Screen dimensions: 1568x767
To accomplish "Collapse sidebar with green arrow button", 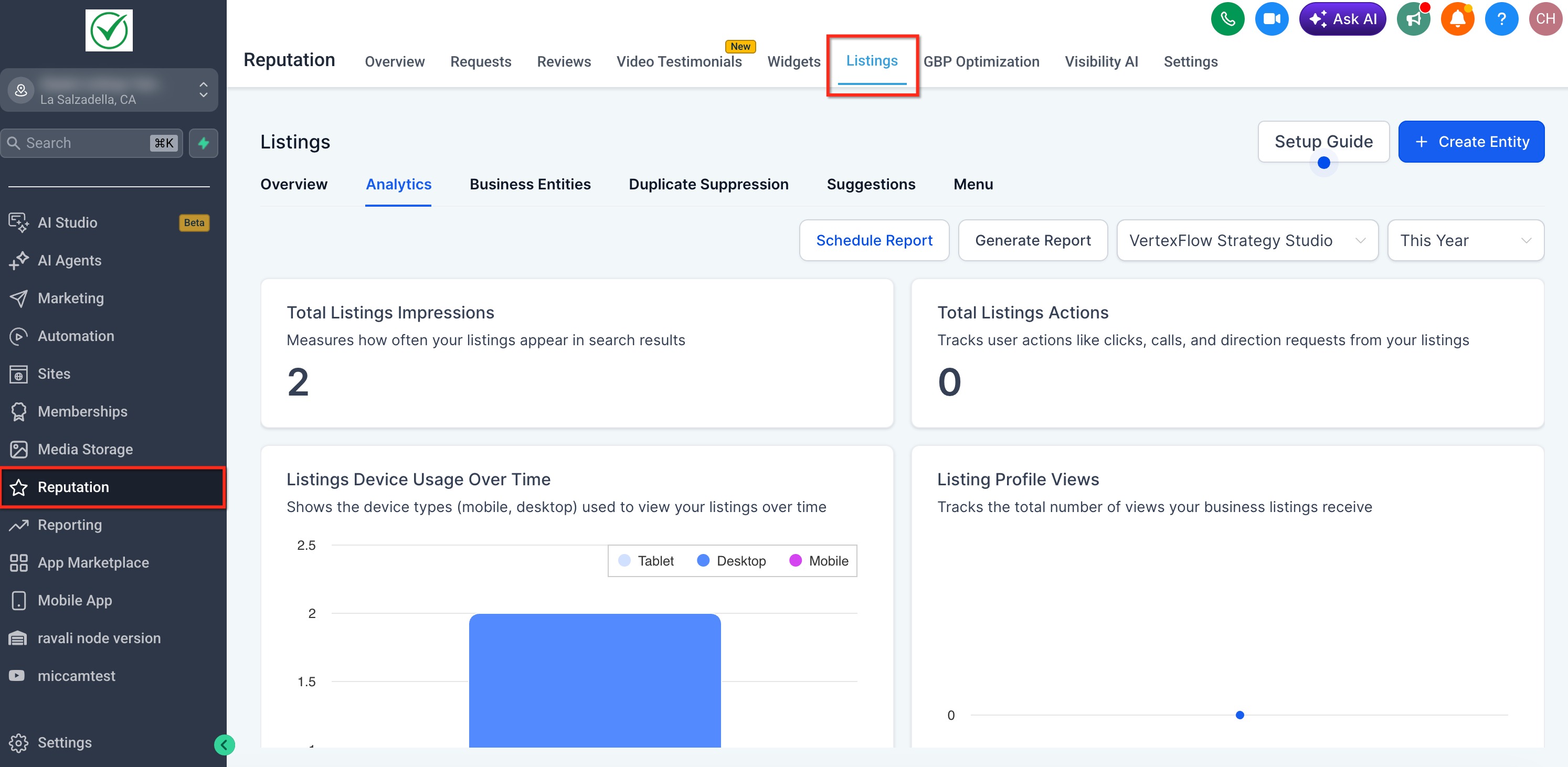I will coord(224,744).
